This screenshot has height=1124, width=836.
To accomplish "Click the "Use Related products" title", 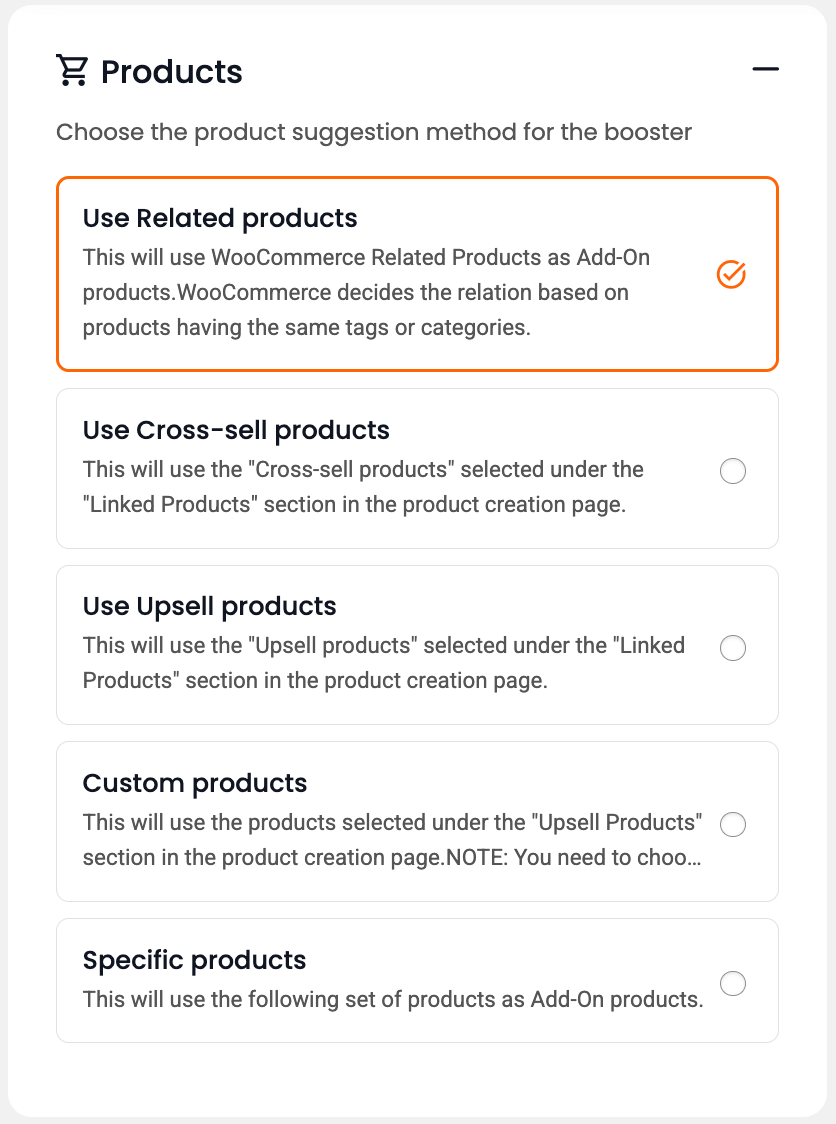I will click(x=220, y=218).
